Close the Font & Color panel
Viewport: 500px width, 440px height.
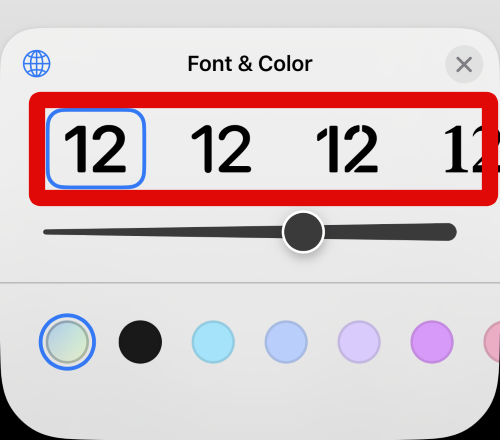[x=464, y=64]
